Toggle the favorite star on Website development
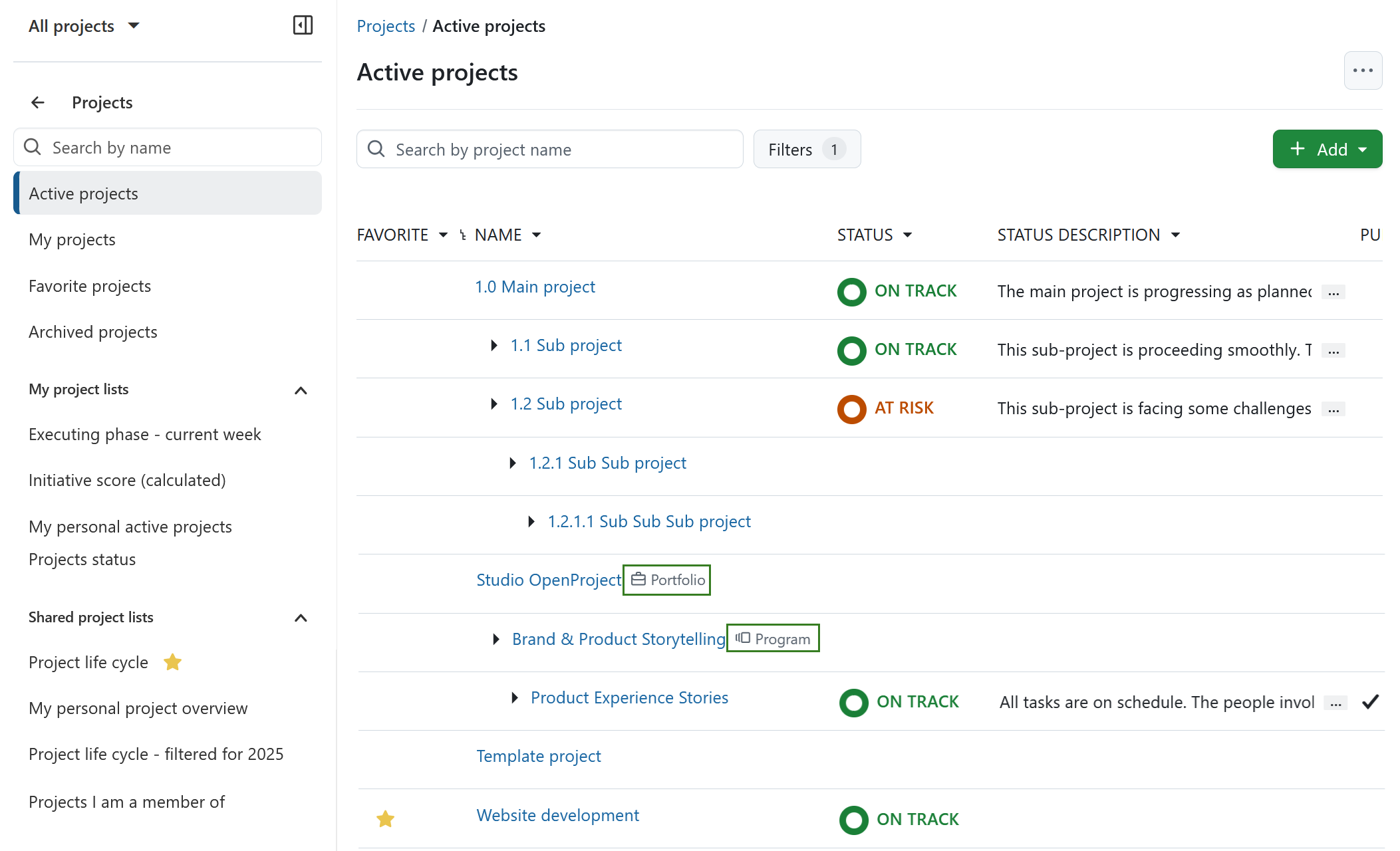The width and height of the screenshot is (1400, 851). [x=385, y=819]
